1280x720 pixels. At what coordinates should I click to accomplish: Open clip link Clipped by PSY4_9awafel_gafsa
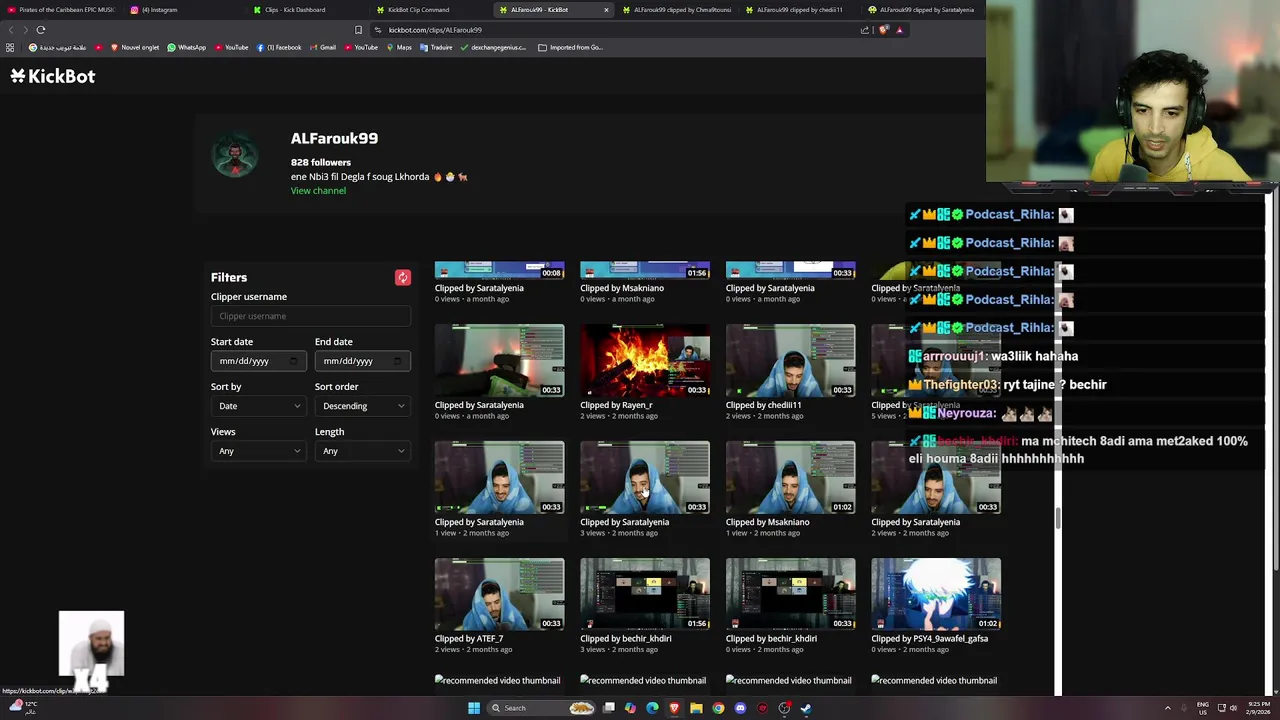tap(929, 639)
